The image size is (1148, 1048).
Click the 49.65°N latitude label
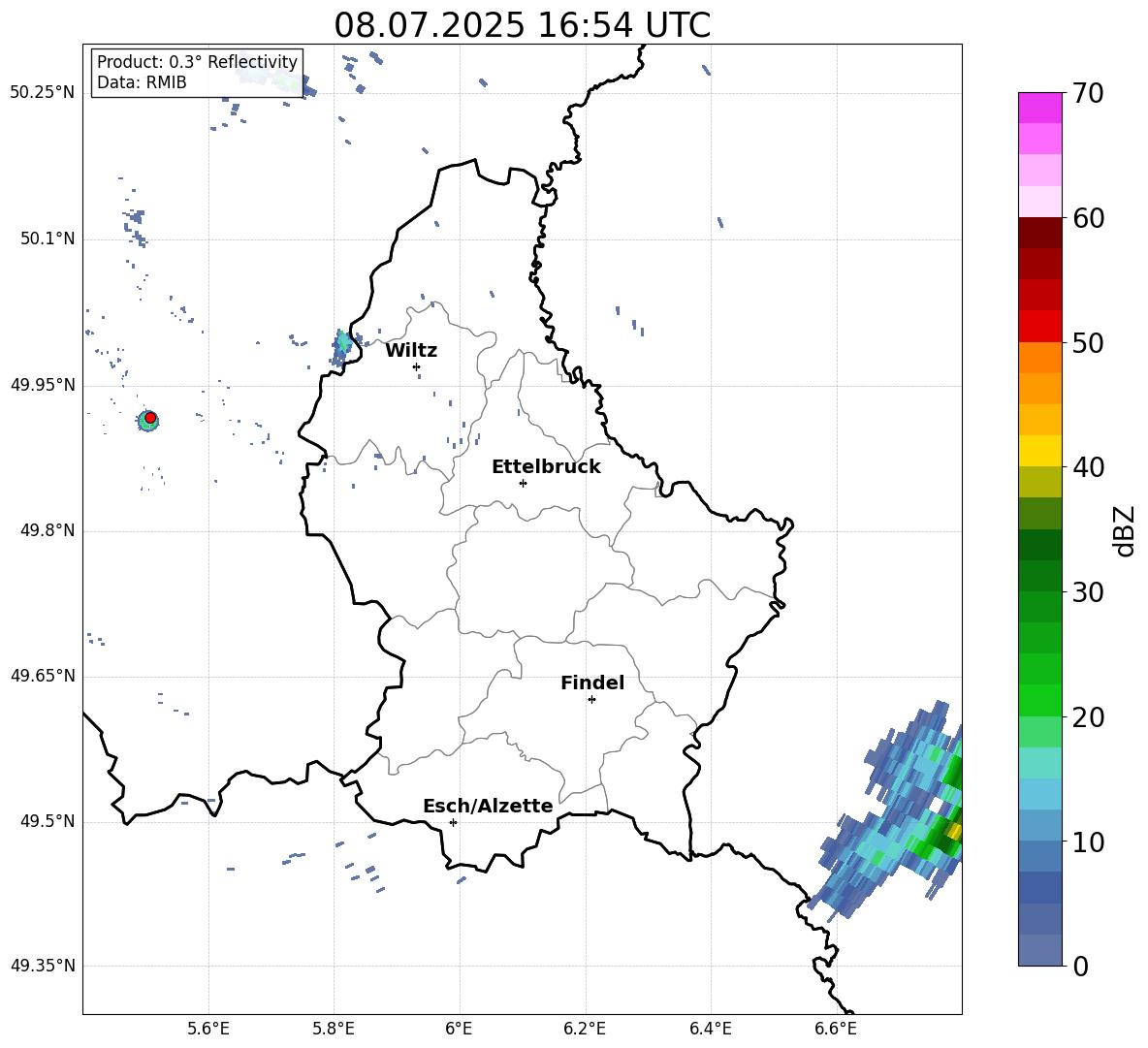(43, 676)
